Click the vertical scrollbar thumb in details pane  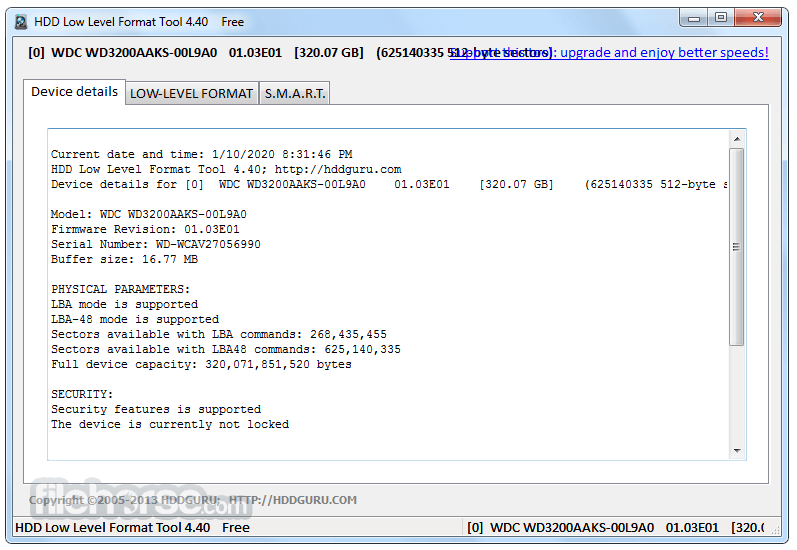[x=737, y=247]
